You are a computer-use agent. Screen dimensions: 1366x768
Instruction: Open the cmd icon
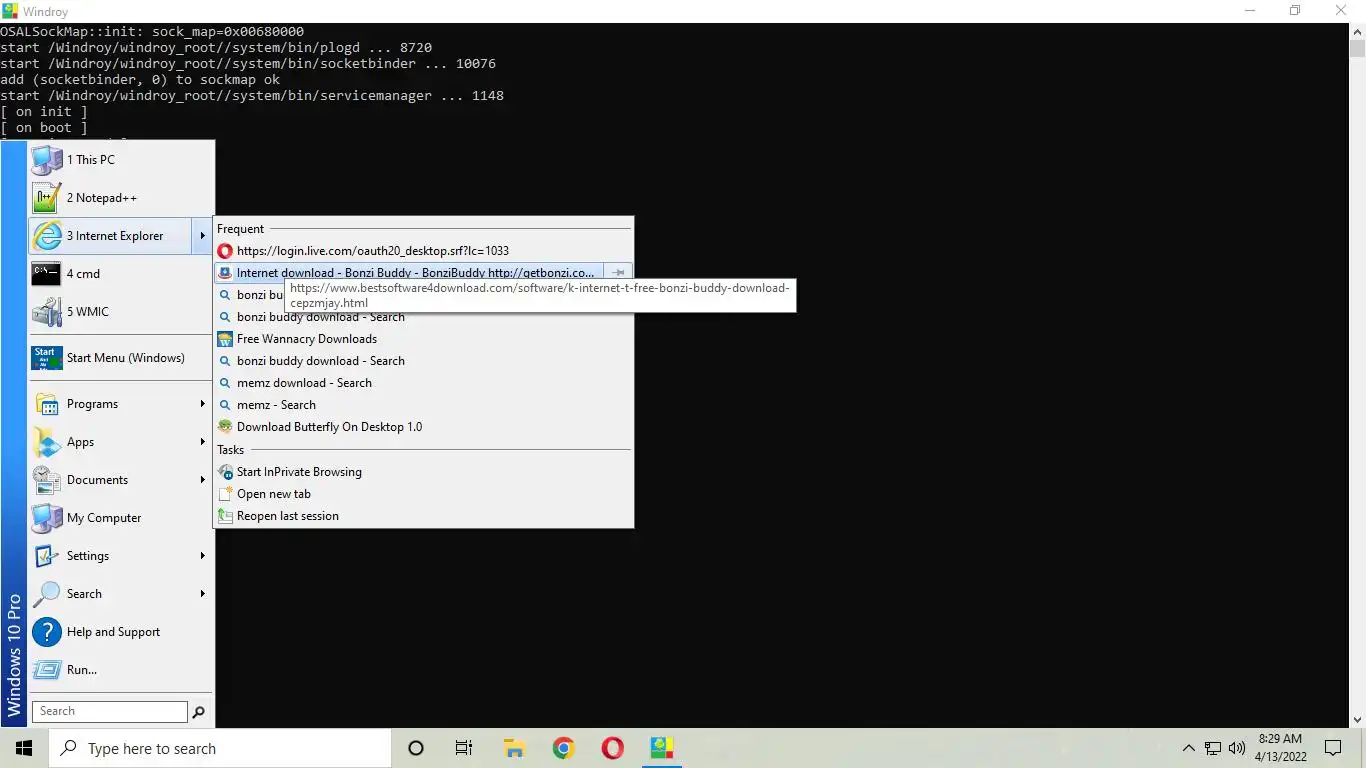(x=46, y=274)
